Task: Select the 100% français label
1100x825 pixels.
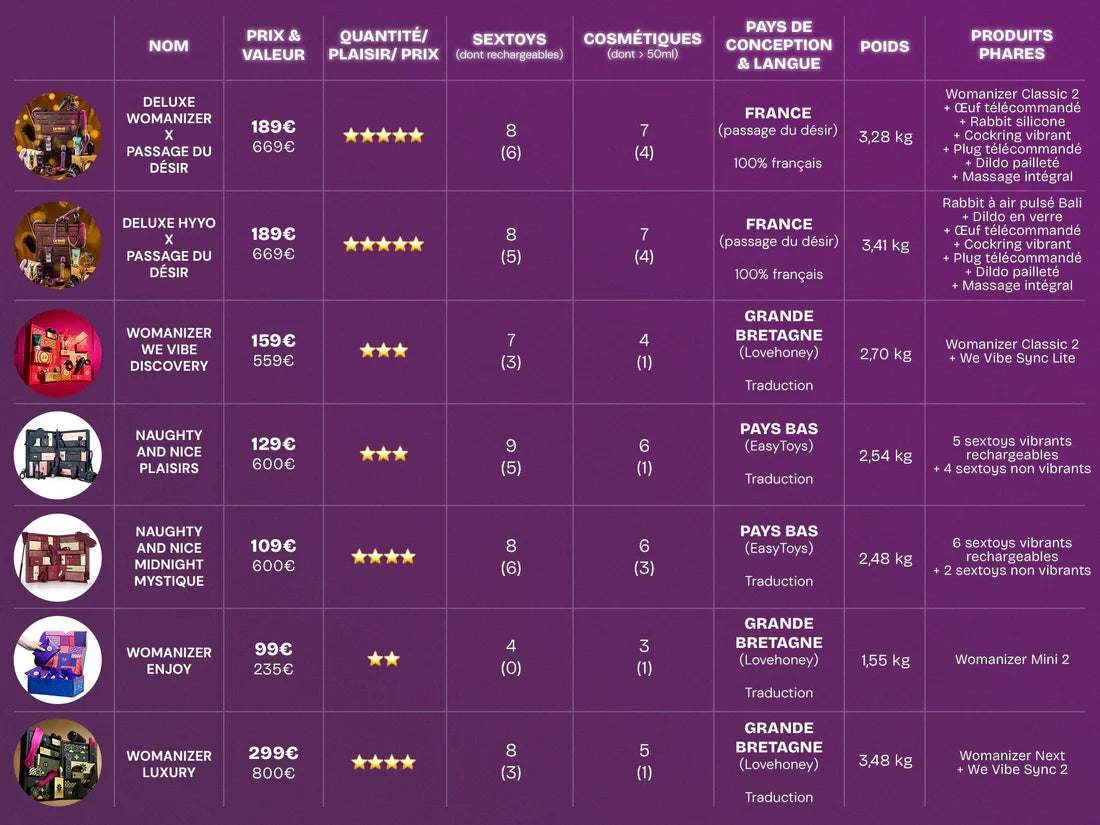Action: [779, 162]
